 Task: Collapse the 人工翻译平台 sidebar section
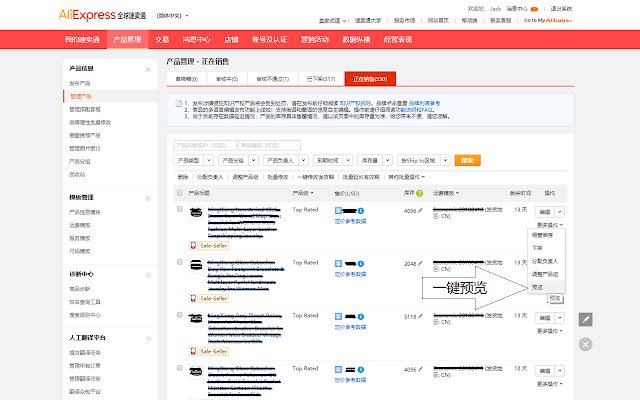click(148, 339)
